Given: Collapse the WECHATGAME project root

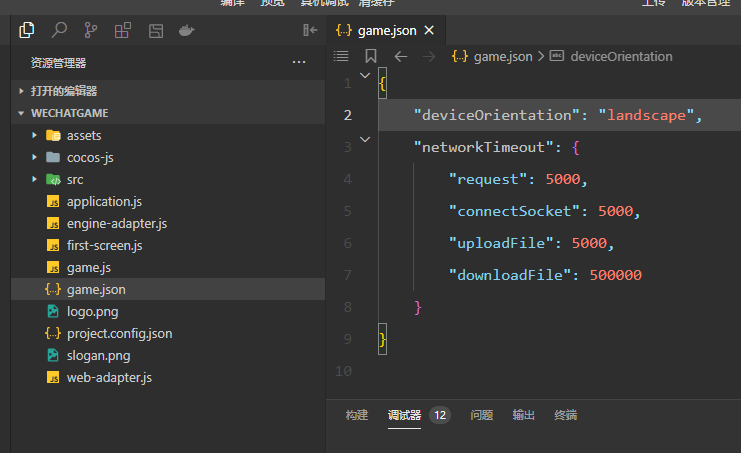Looking at the screenshot, I should coord(168,113).
